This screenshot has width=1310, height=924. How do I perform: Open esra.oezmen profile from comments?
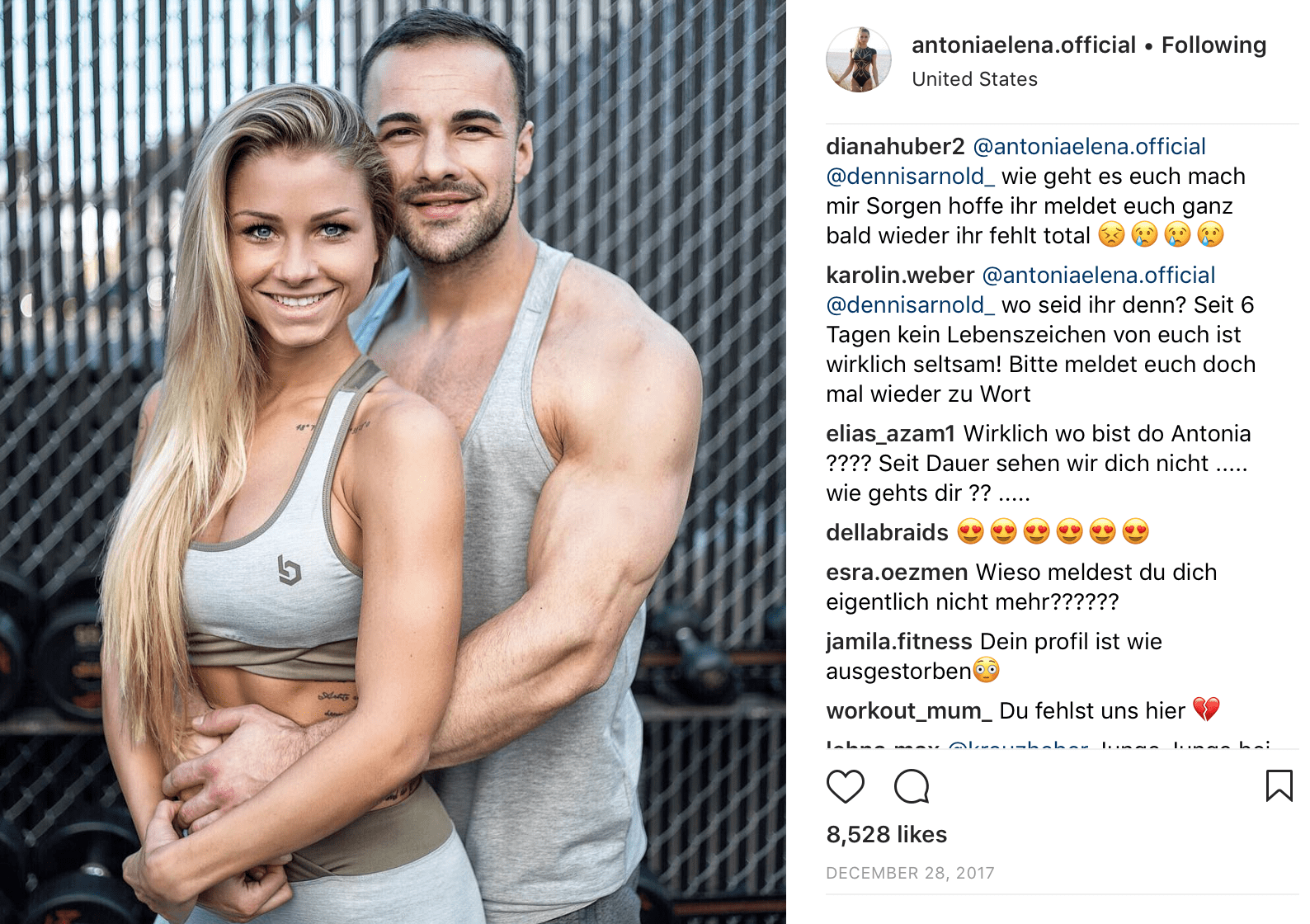898,573
